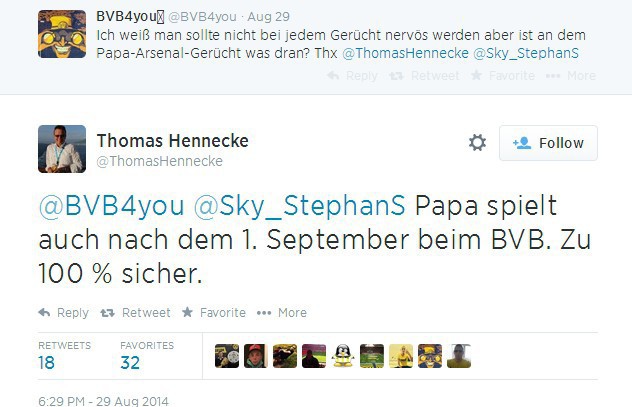Open BVB4you's avatar image

(61, 33)
